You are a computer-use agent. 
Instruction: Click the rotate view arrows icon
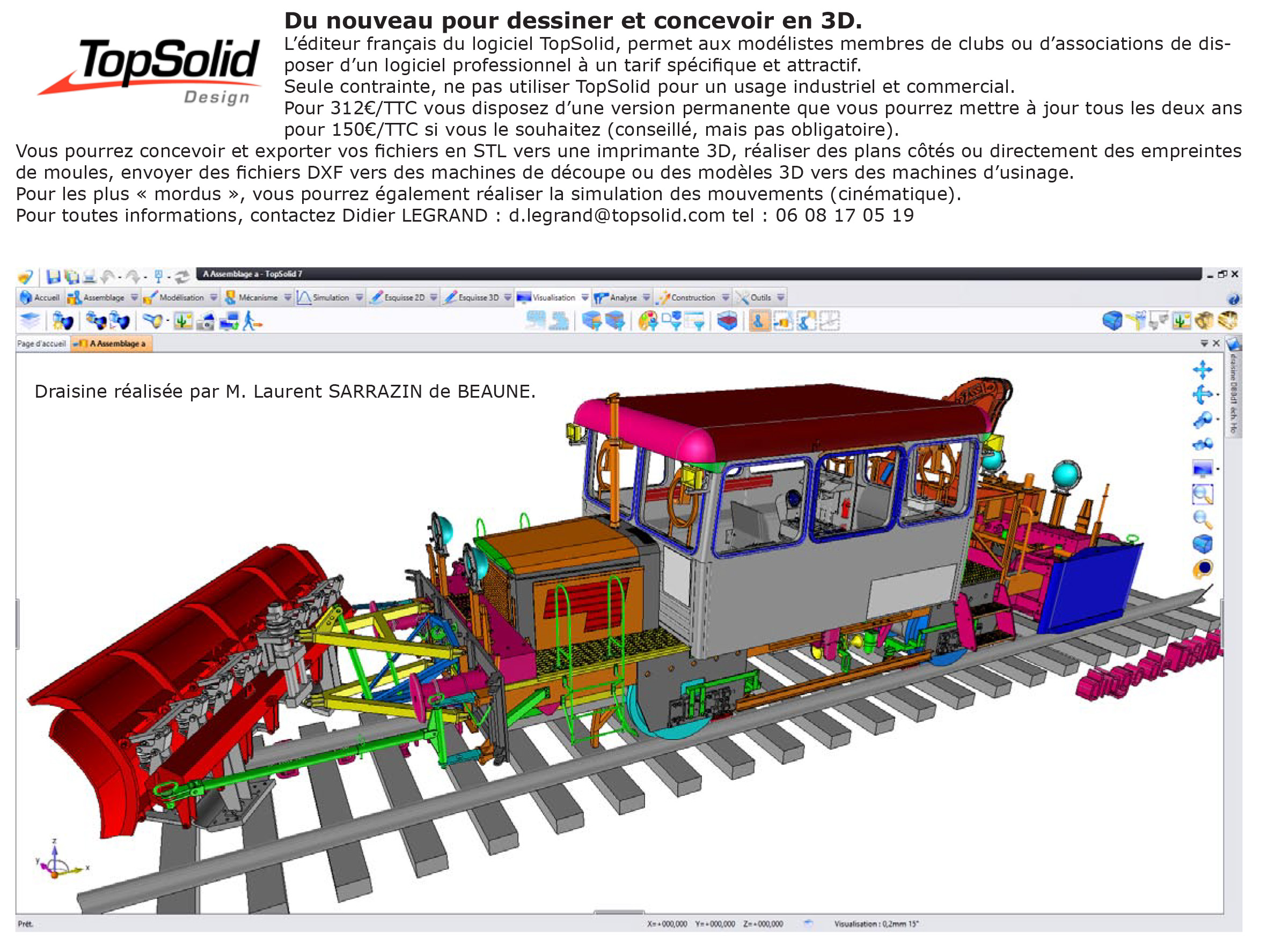pos(1202,394)
